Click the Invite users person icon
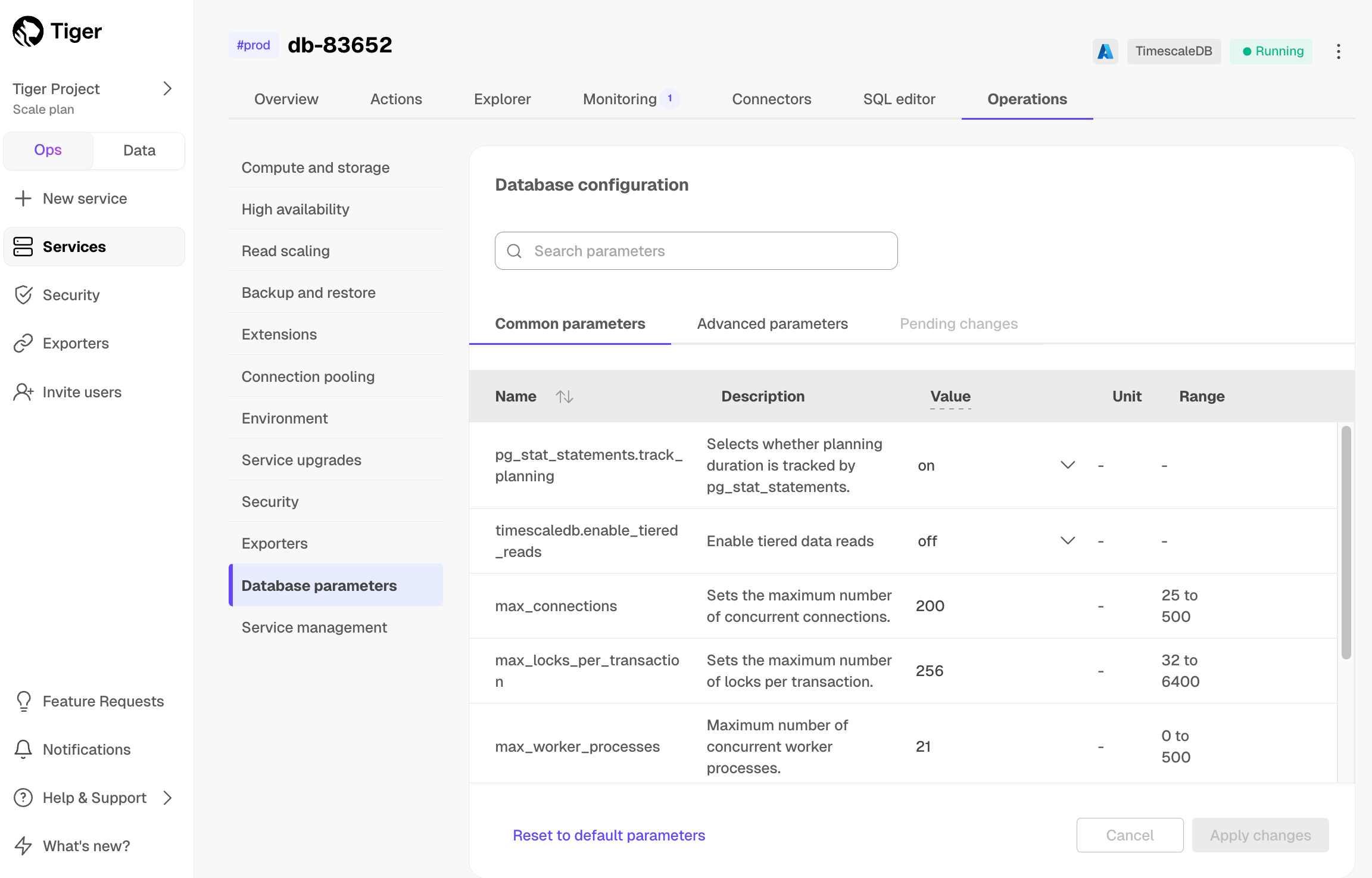This screenshot has height=878, width=1372. point(23,392)
